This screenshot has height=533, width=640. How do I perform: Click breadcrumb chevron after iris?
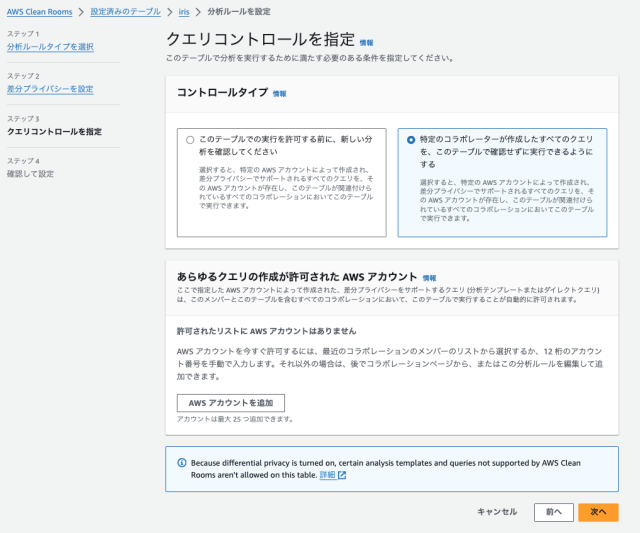click(198, 12)
